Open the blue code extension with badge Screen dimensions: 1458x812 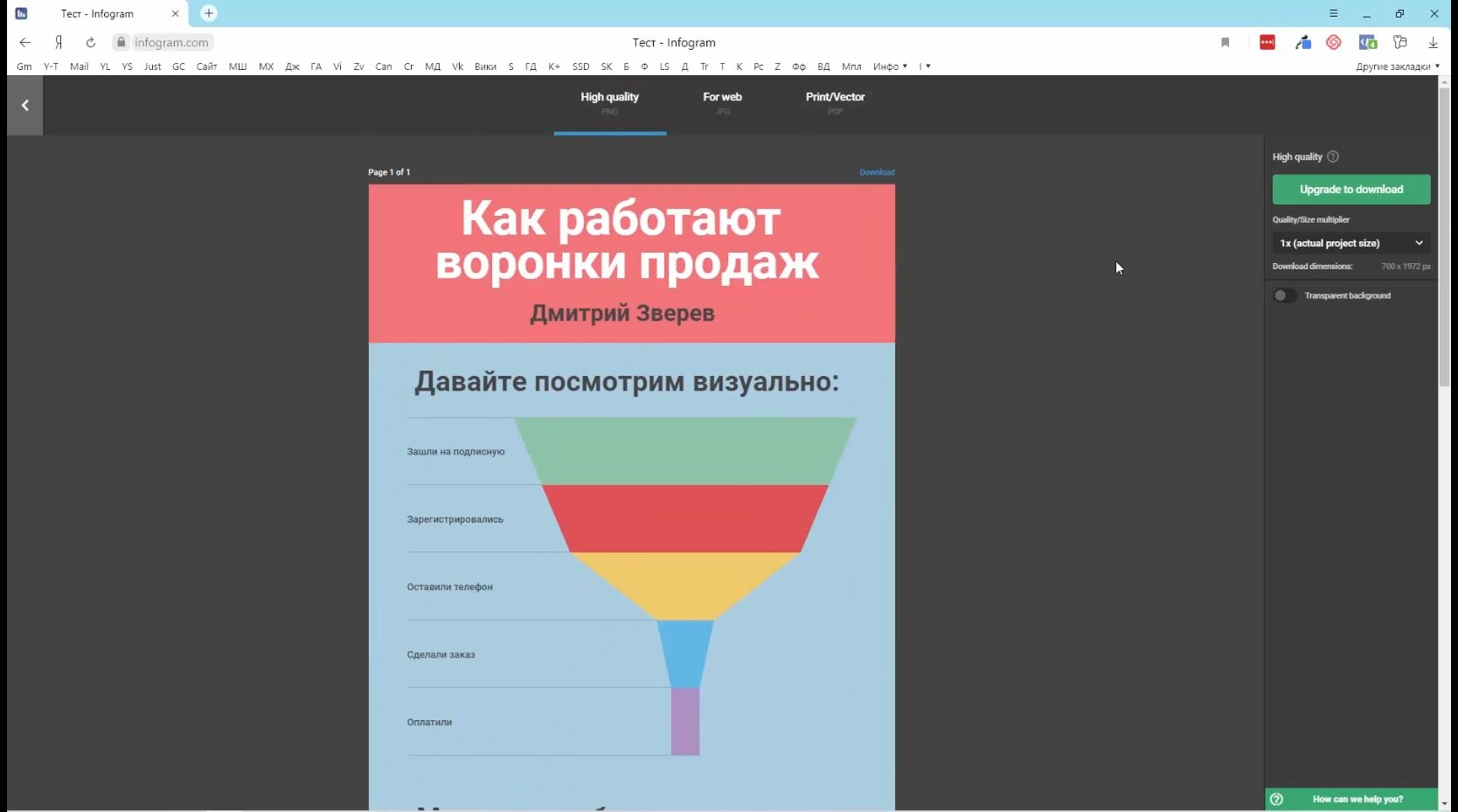tap(1368, 42)
